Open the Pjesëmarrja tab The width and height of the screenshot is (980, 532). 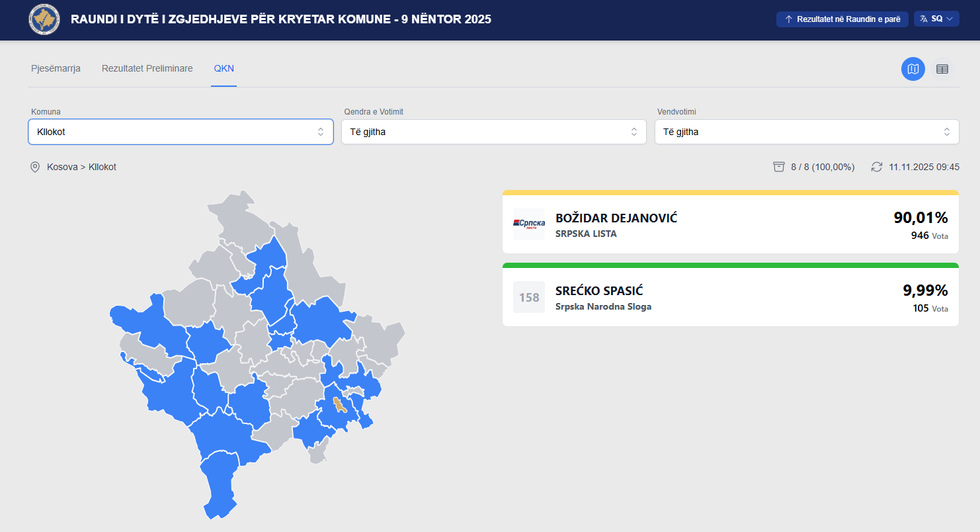coord(55,68)
